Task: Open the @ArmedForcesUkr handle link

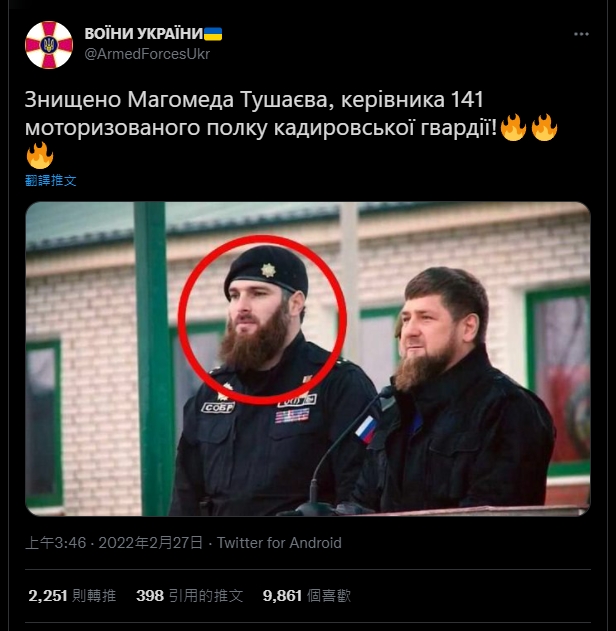Action: tap(147, 54)
